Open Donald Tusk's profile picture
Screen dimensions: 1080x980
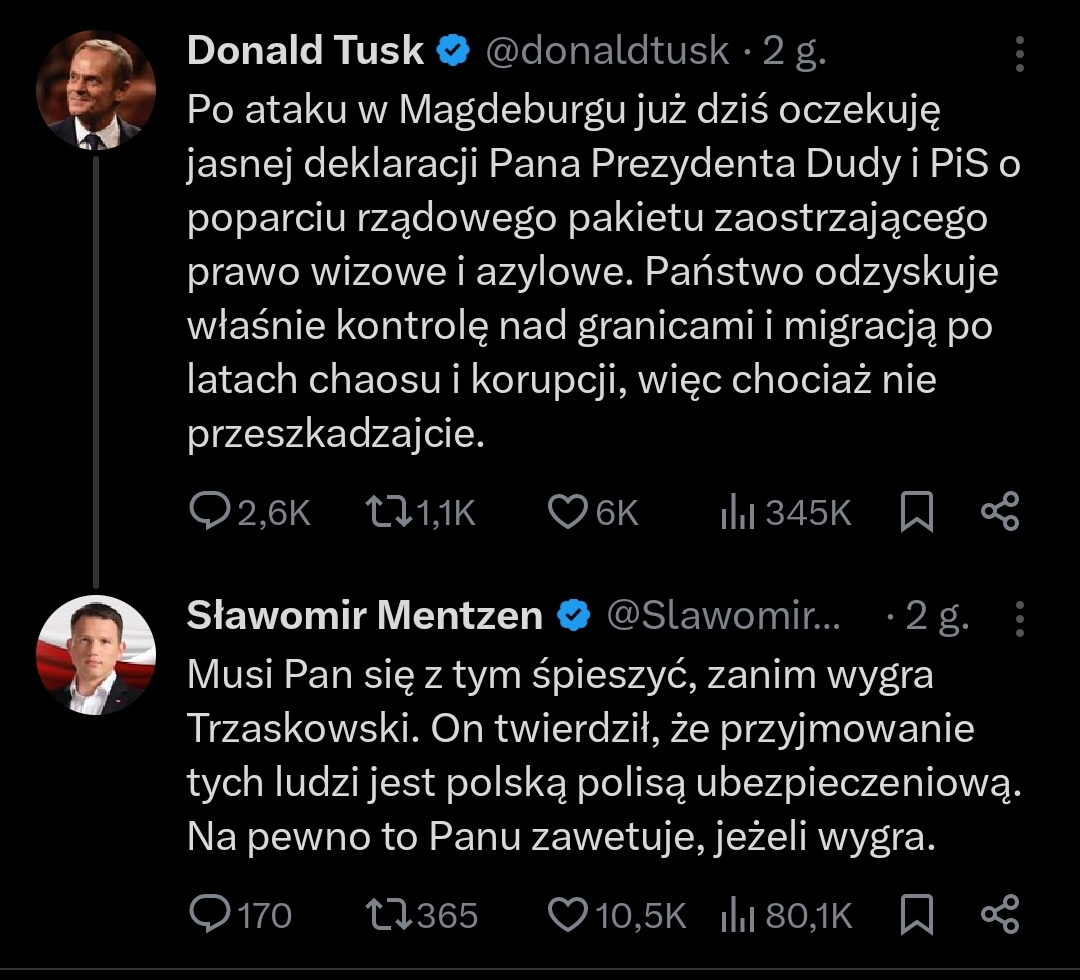(x=96, y=91)
